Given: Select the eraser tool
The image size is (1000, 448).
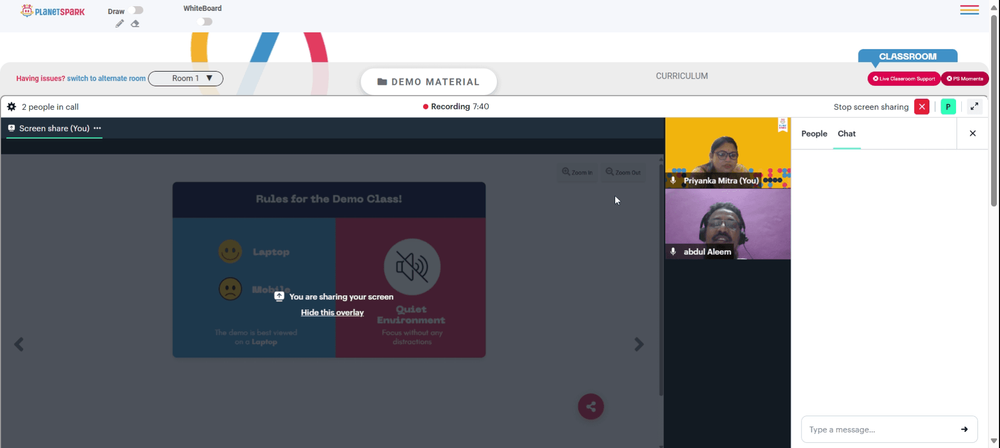Looking at the screenshot, I should click(135, 24).
